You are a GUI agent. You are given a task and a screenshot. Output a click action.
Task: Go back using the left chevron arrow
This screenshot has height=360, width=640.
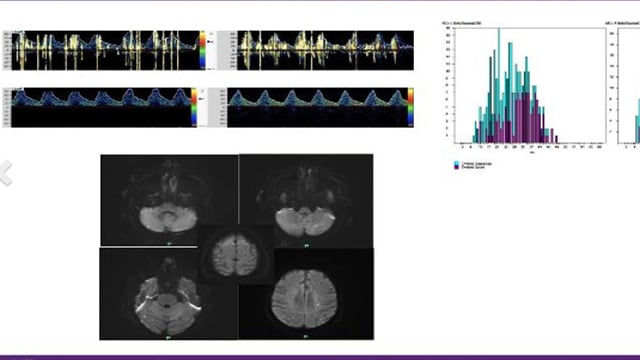coord(6,173)
